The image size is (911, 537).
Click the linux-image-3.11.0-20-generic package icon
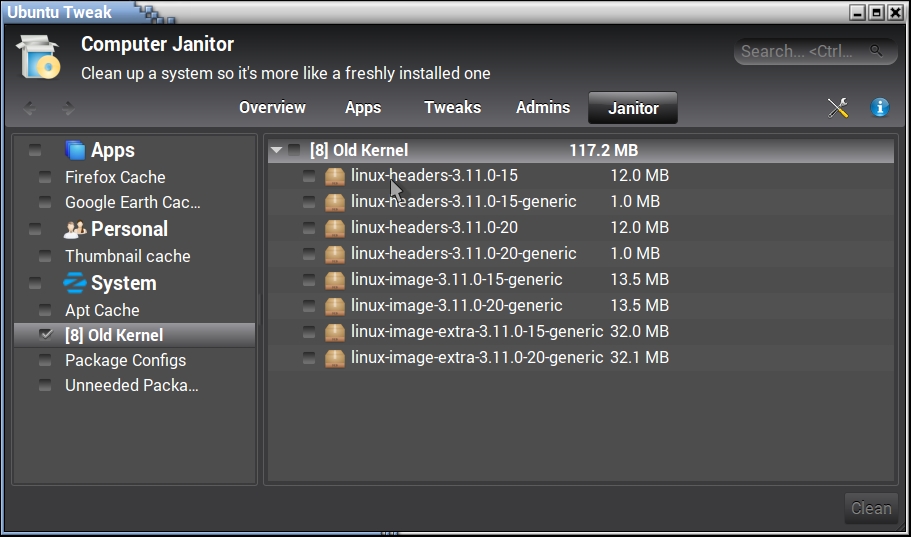335,306
